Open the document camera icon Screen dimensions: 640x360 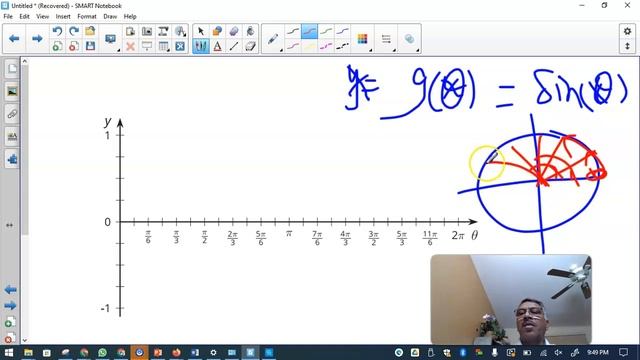(163, 31)
